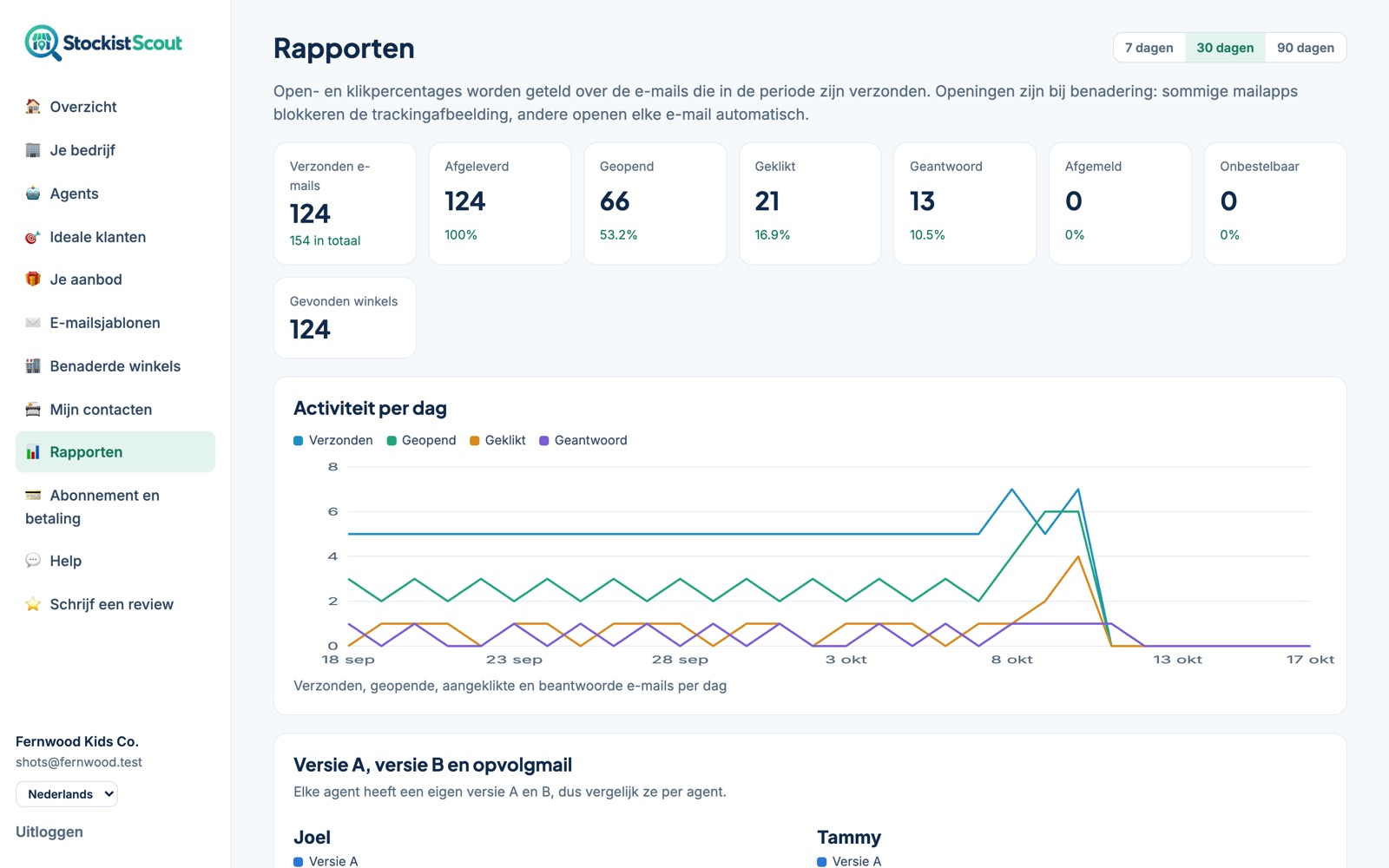
Task: Click the store icon beside Benaderde winkels
Action: click(x=33, y=366)
